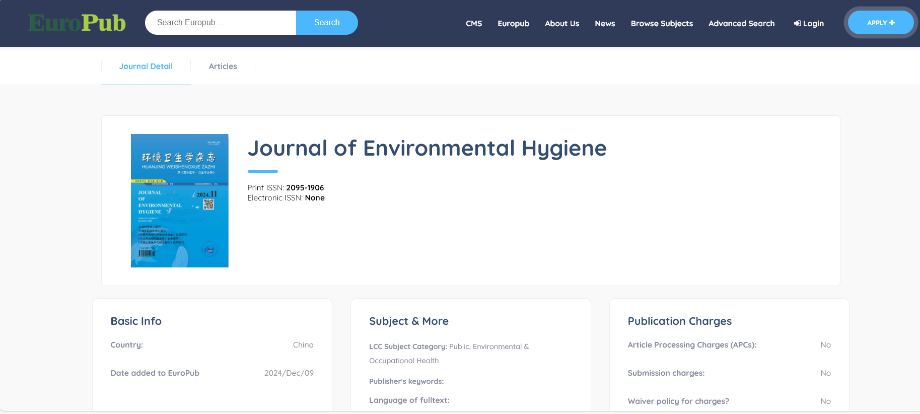Switch to the Articles tab
920x414 pixels.
click(x=223, y=66)
